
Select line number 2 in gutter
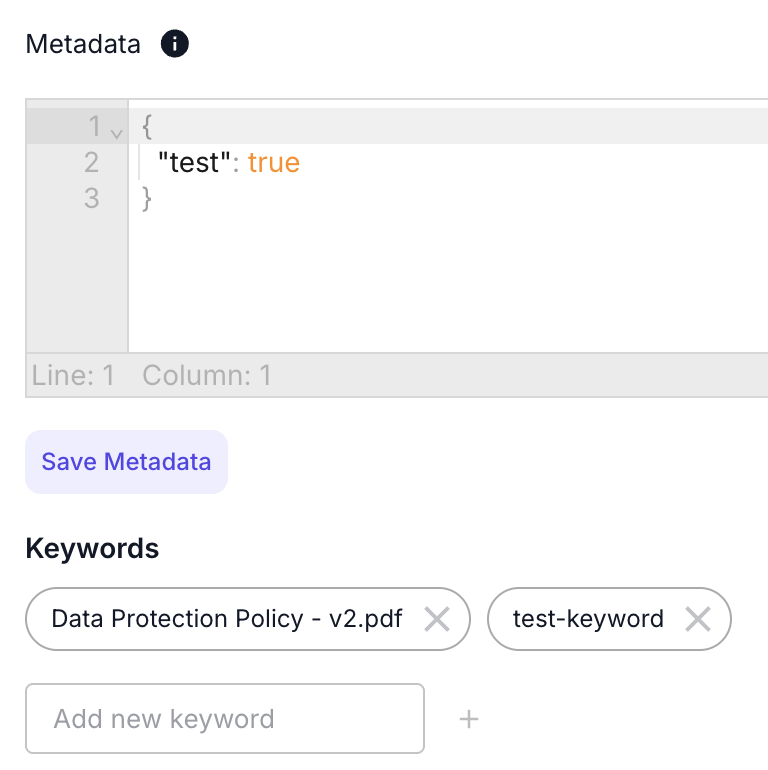point(91,163)
